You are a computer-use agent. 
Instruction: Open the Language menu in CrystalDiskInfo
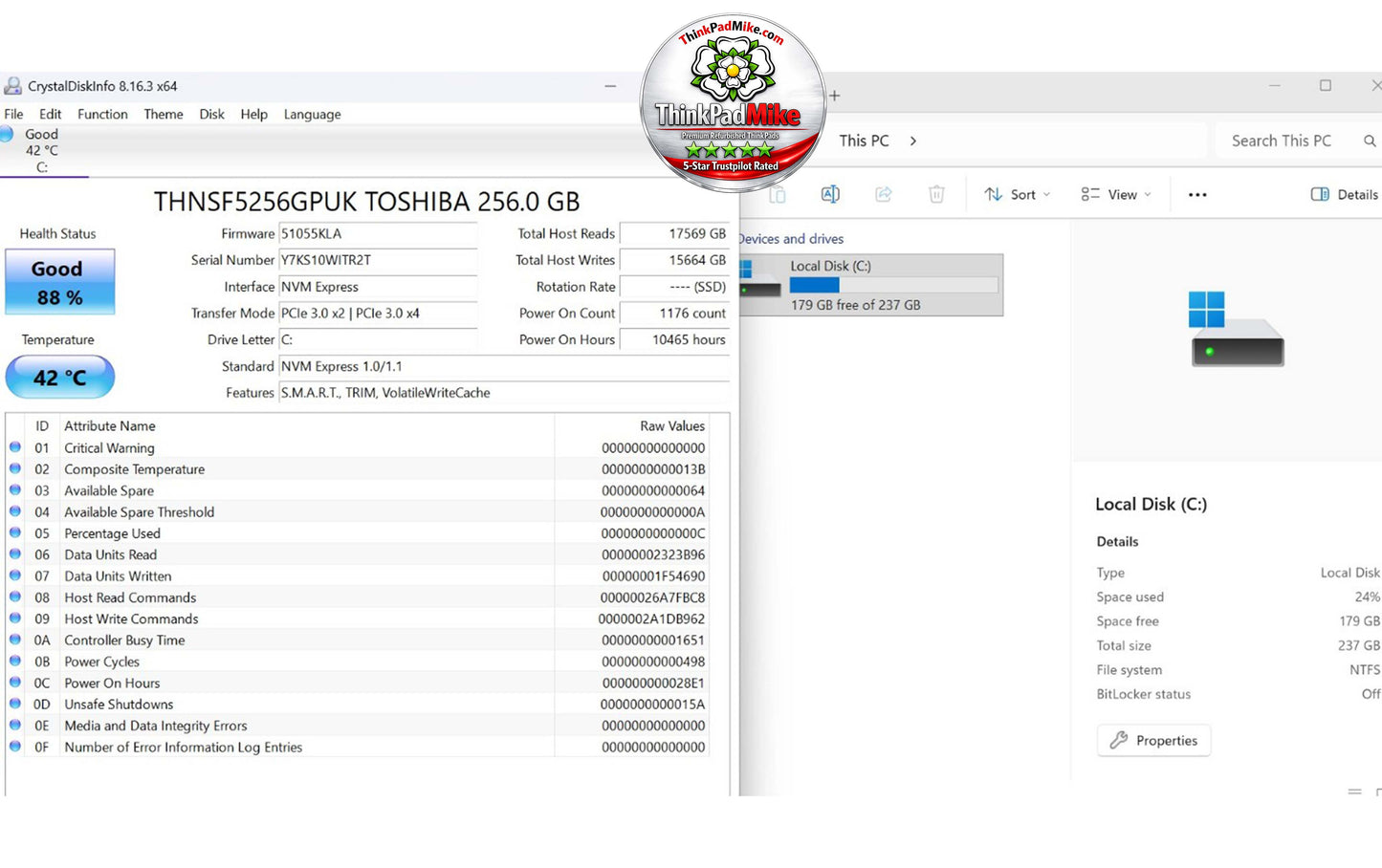pyautogui.click(x=312, y=114)
